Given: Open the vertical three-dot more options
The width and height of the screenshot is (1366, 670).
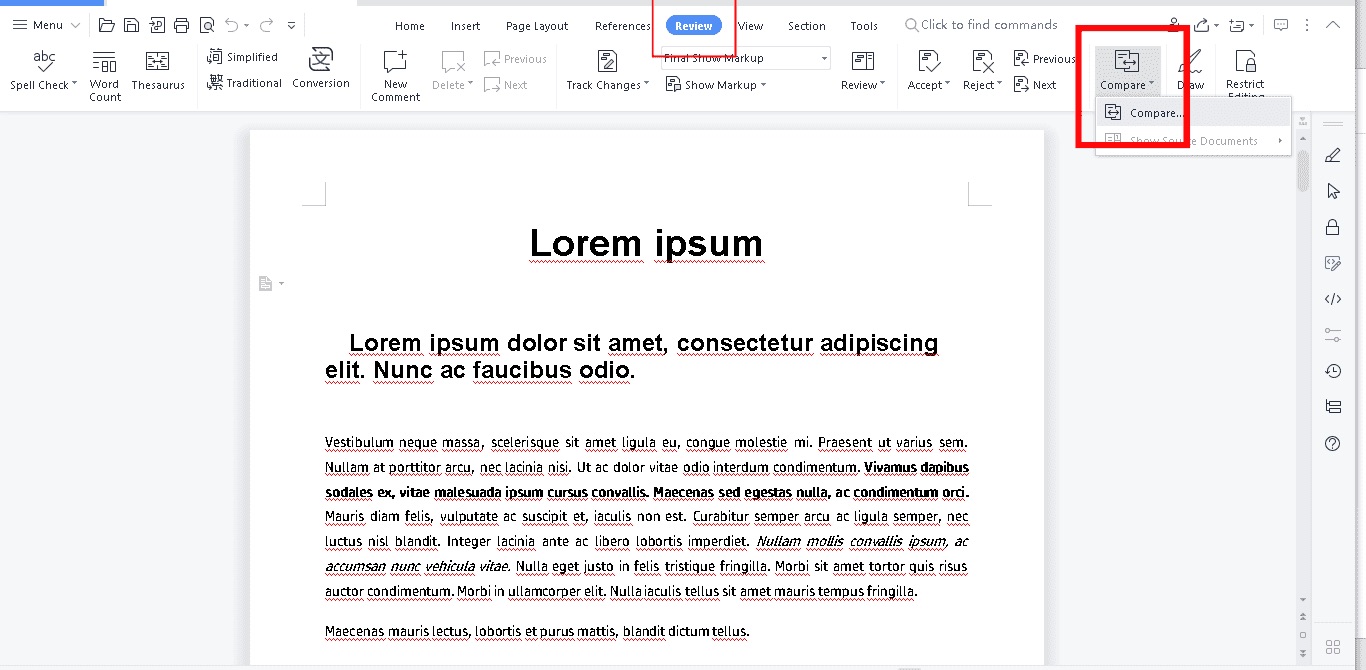Looking at the screenshot, I should coord(1307,25).
